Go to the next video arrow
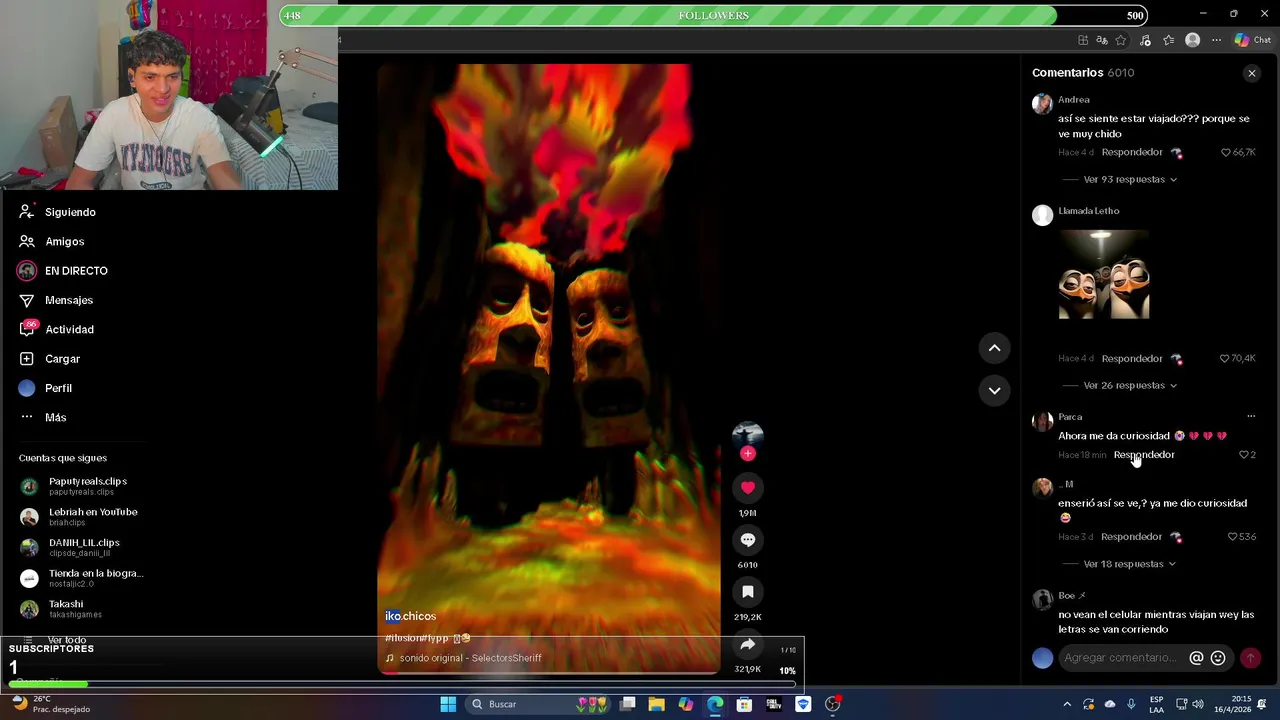Image resolution: width=1280 pixels, height=720 pixels. tap(994, 391)
